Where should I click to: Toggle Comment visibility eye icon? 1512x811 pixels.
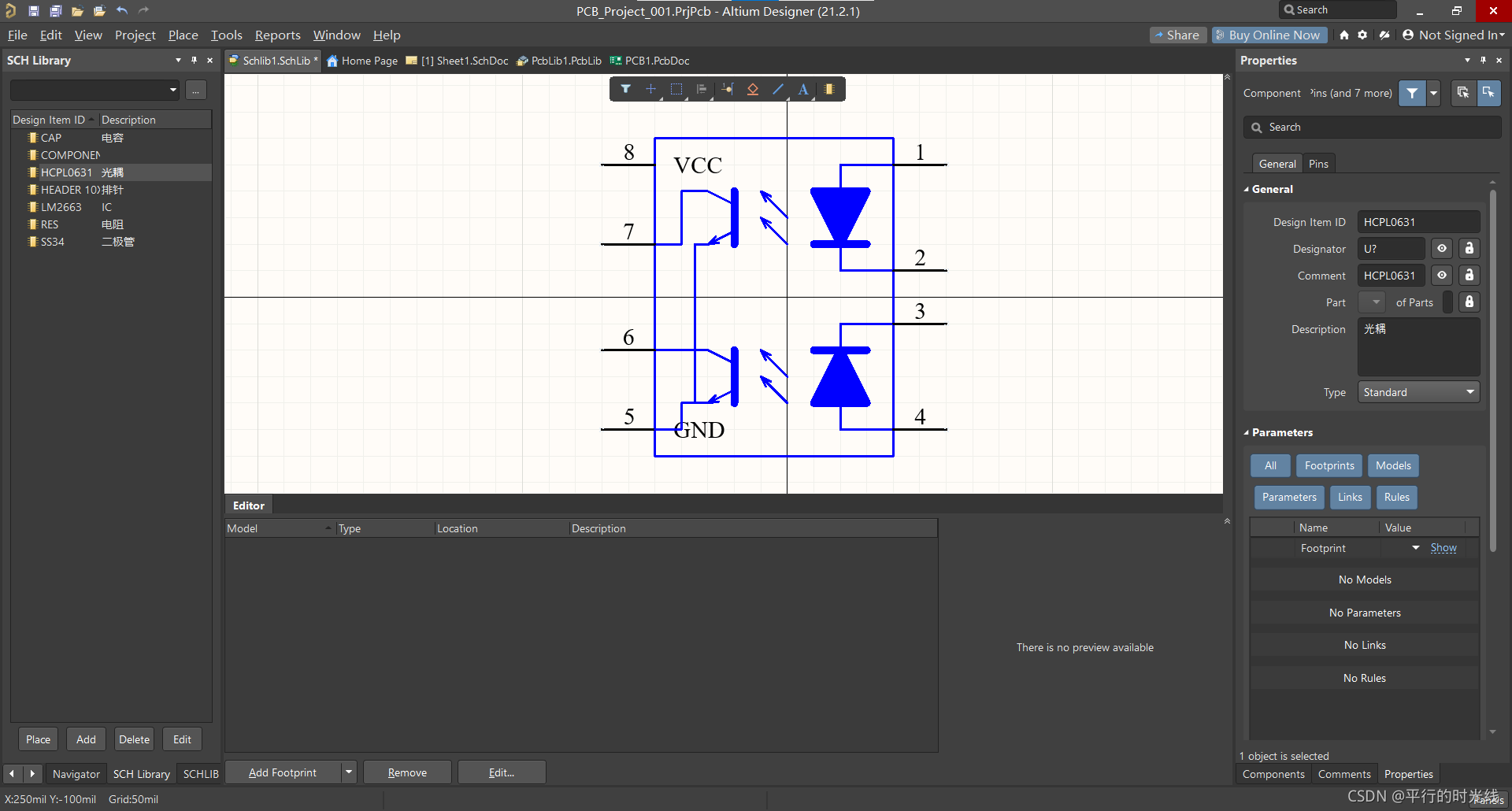1442,276
